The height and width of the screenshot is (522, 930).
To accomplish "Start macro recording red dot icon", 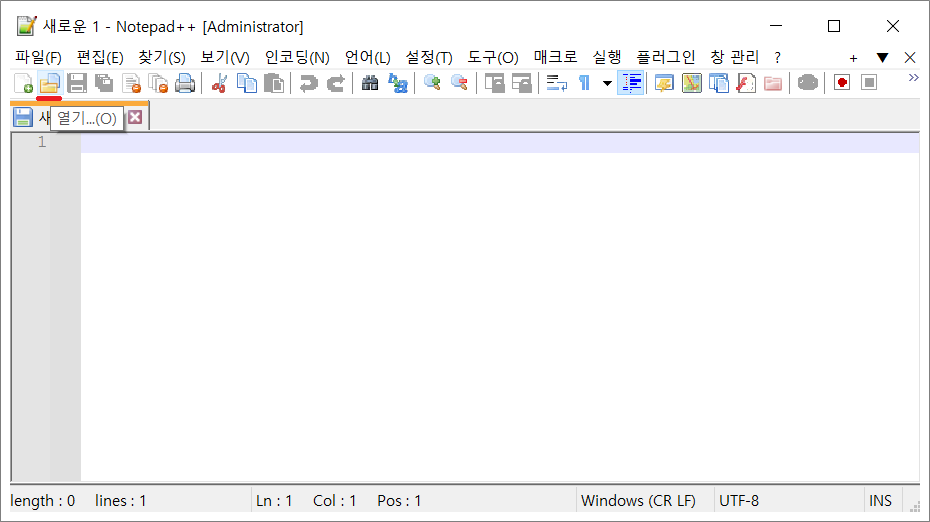I will tap(842, 83).
